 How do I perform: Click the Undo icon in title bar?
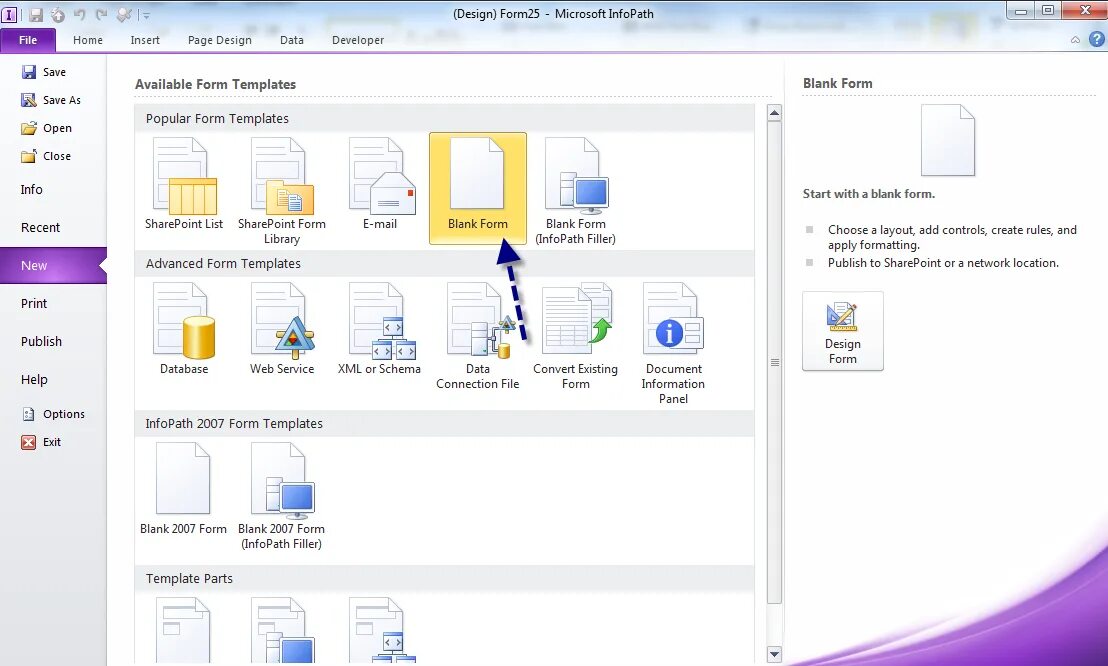click(79, 14)
